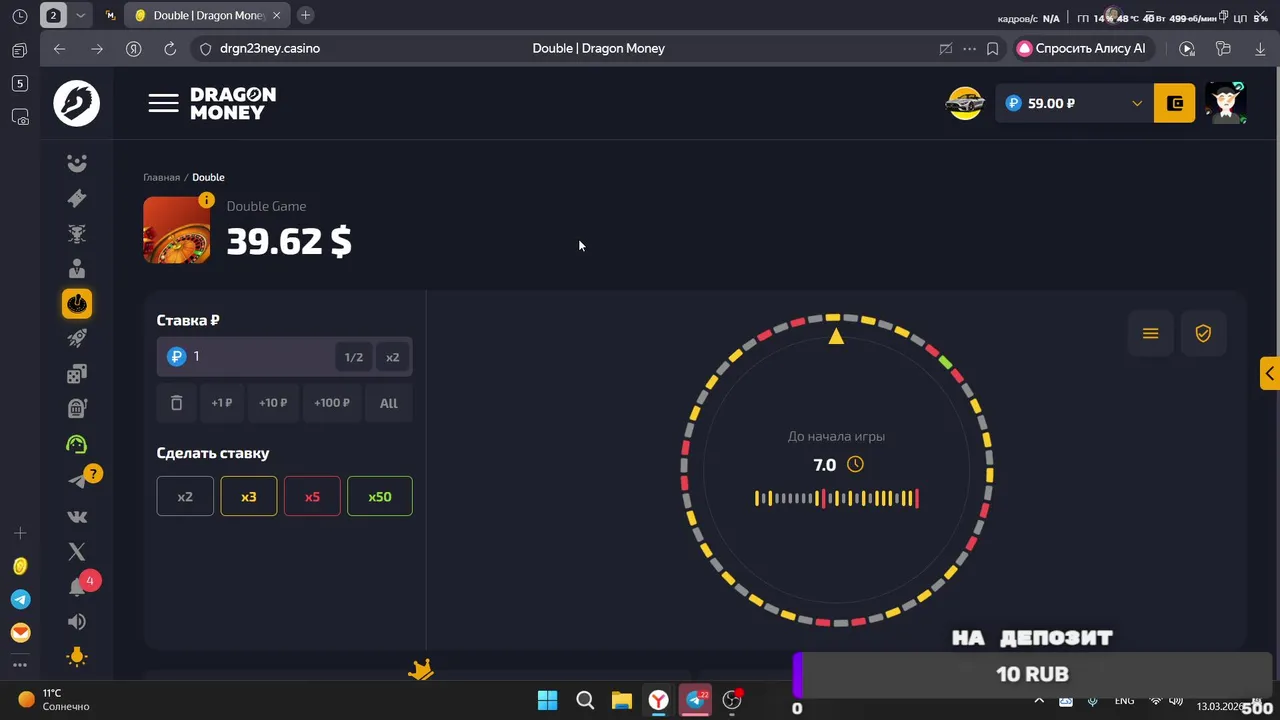The height and width of the screenshot is (720, 1280).
Task: Open game history list icon
Action: coord(1150,334)
